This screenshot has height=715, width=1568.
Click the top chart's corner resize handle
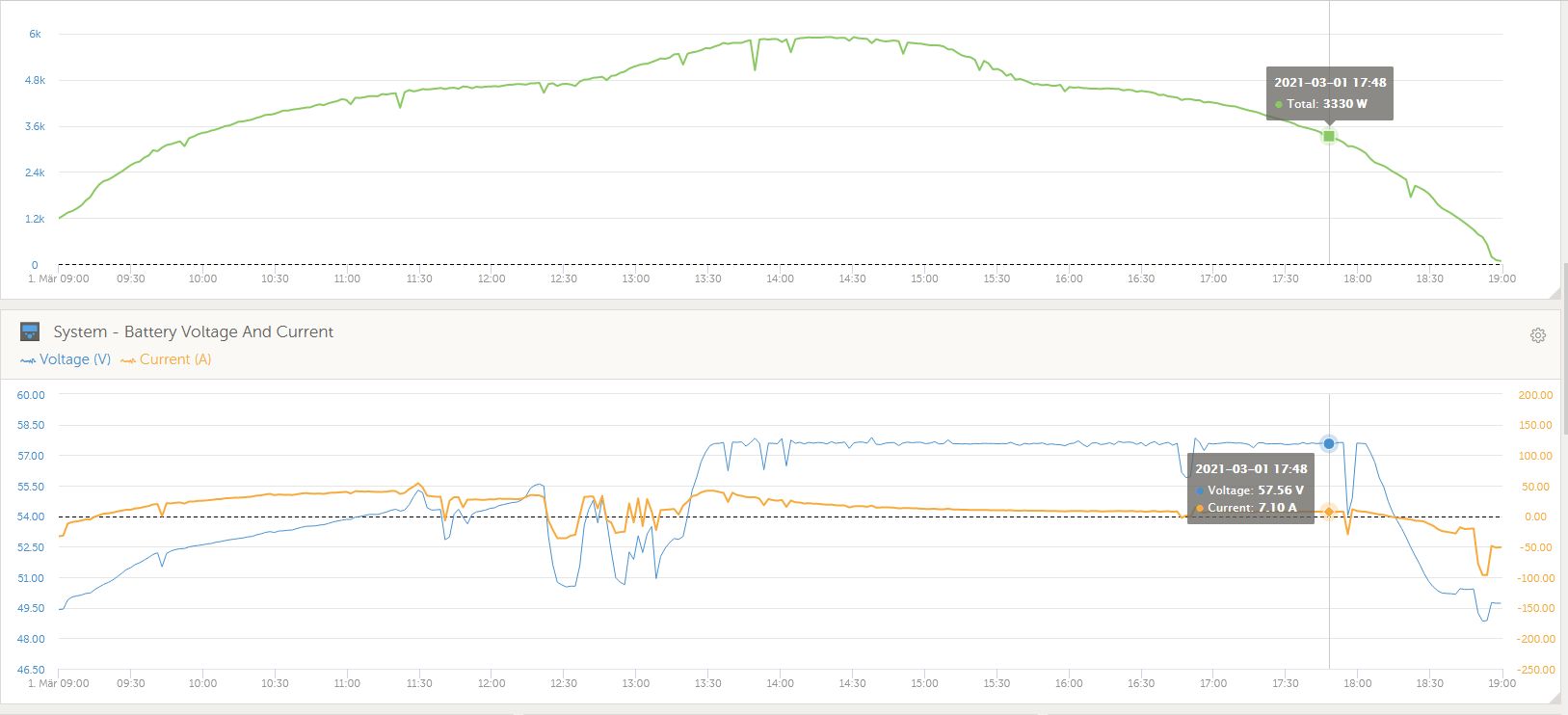(1554, 292)
